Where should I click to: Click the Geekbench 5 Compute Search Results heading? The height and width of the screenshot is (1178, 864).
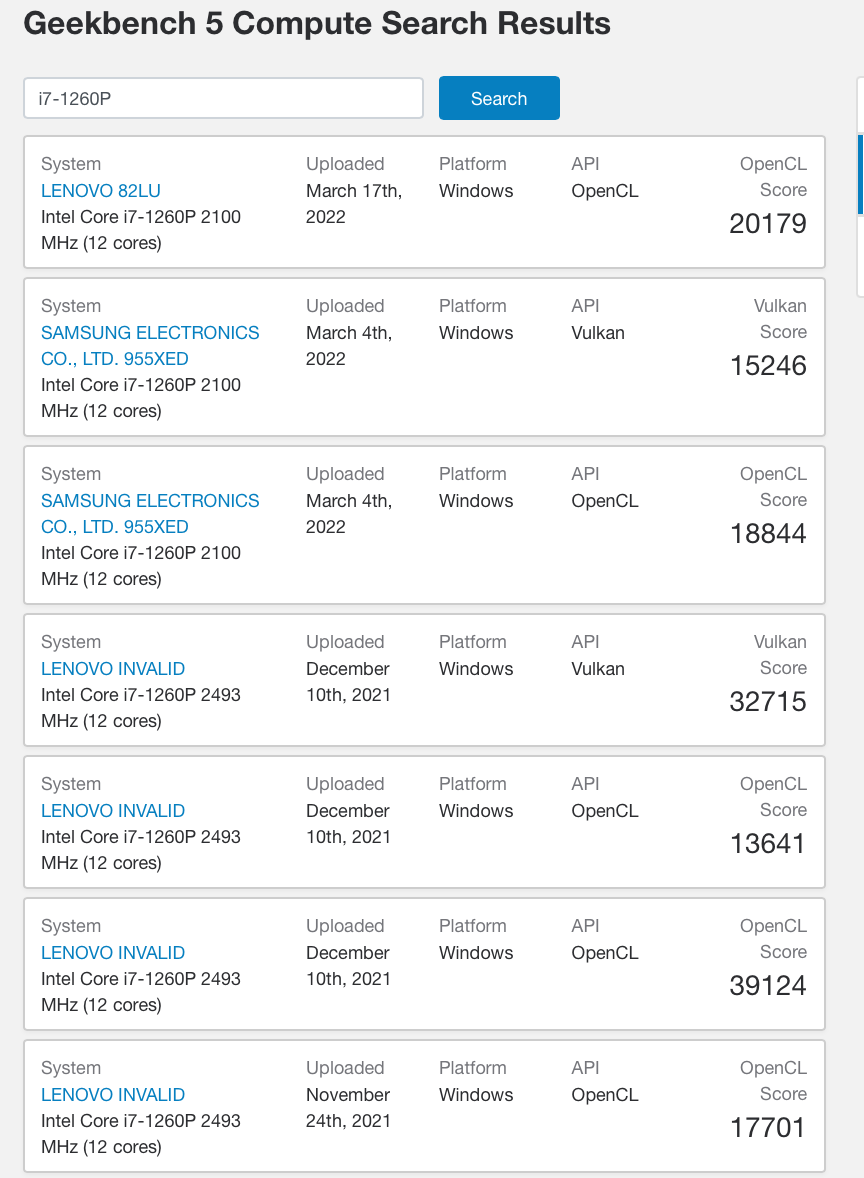(316, 24)
